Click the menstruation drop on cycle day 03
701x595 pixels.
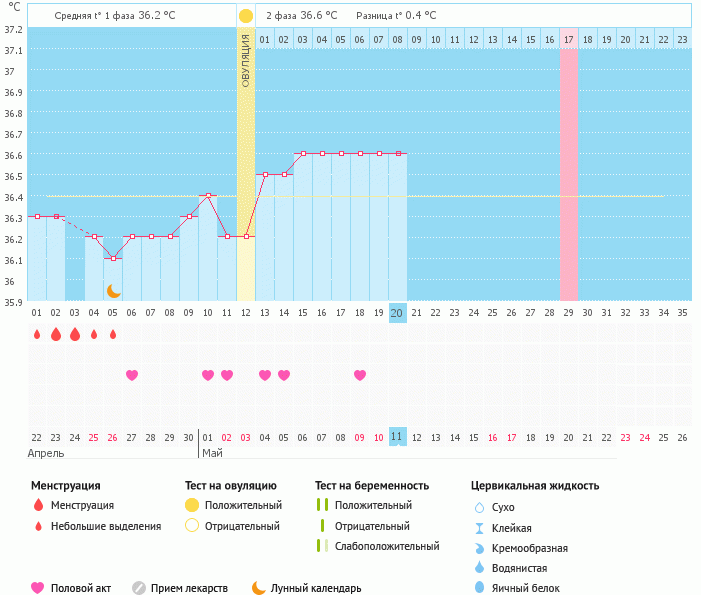(75, 334)
